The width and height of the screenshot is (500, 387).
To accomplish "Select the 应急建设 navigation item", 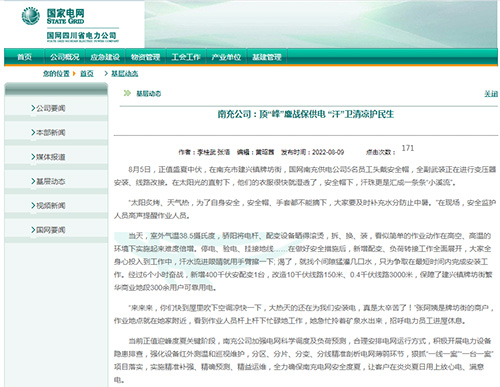I will click(x=105, y=57).
